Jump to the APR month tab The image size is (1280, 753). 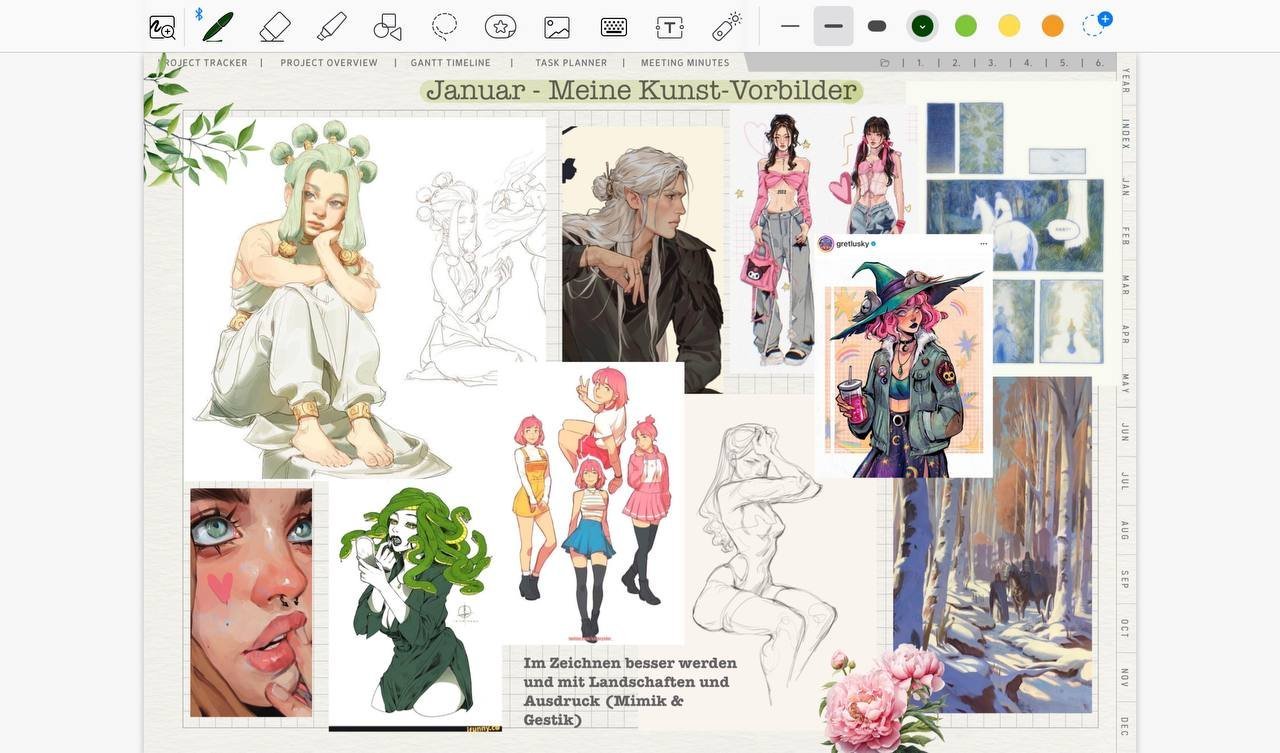pyautogui.click(x=1126, y=334)
